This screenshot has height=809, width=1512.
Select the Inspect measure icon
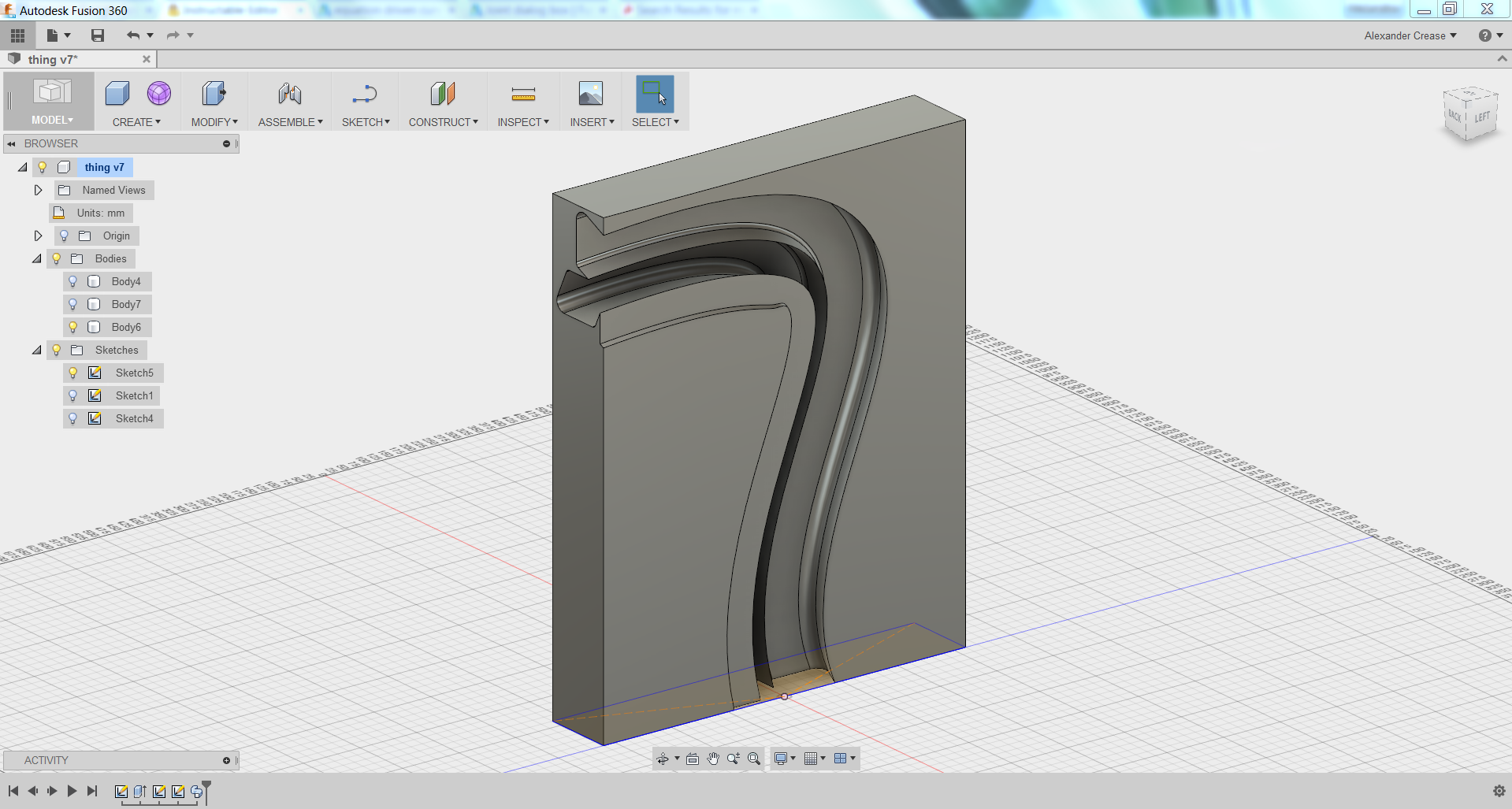[x=522, y=93]
